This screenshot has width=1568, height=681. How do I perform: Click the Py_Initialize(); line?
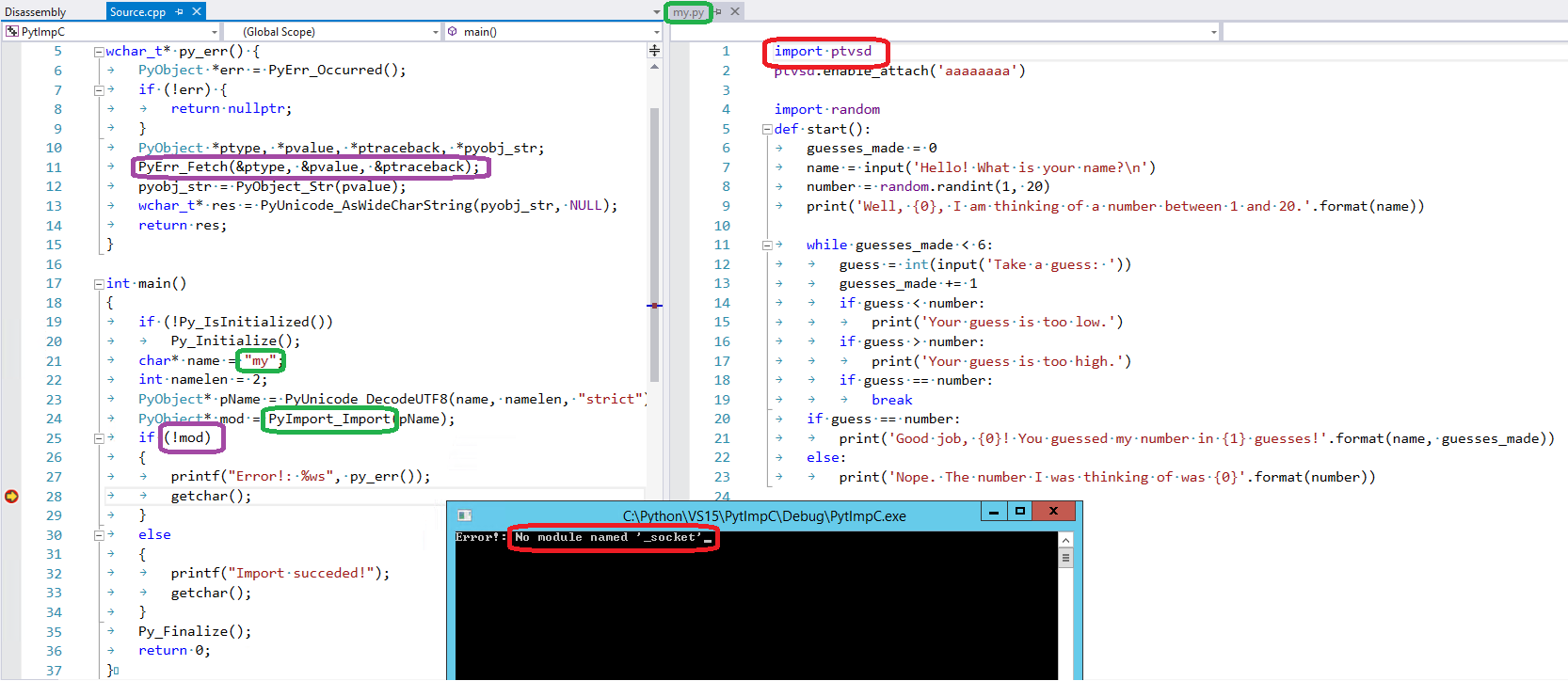235,340
